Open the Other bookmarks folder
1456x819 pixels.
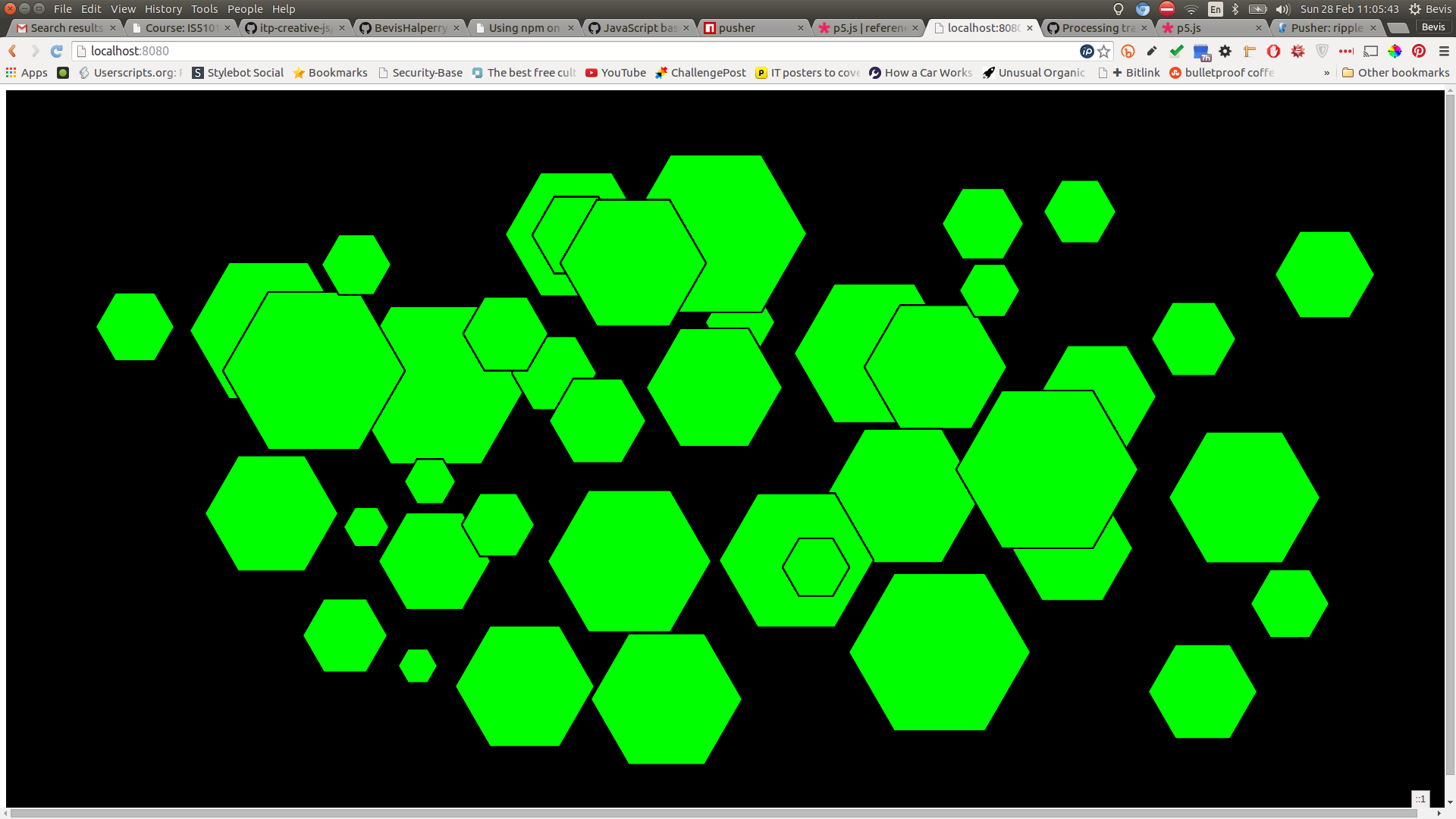tap(1395, 73)
